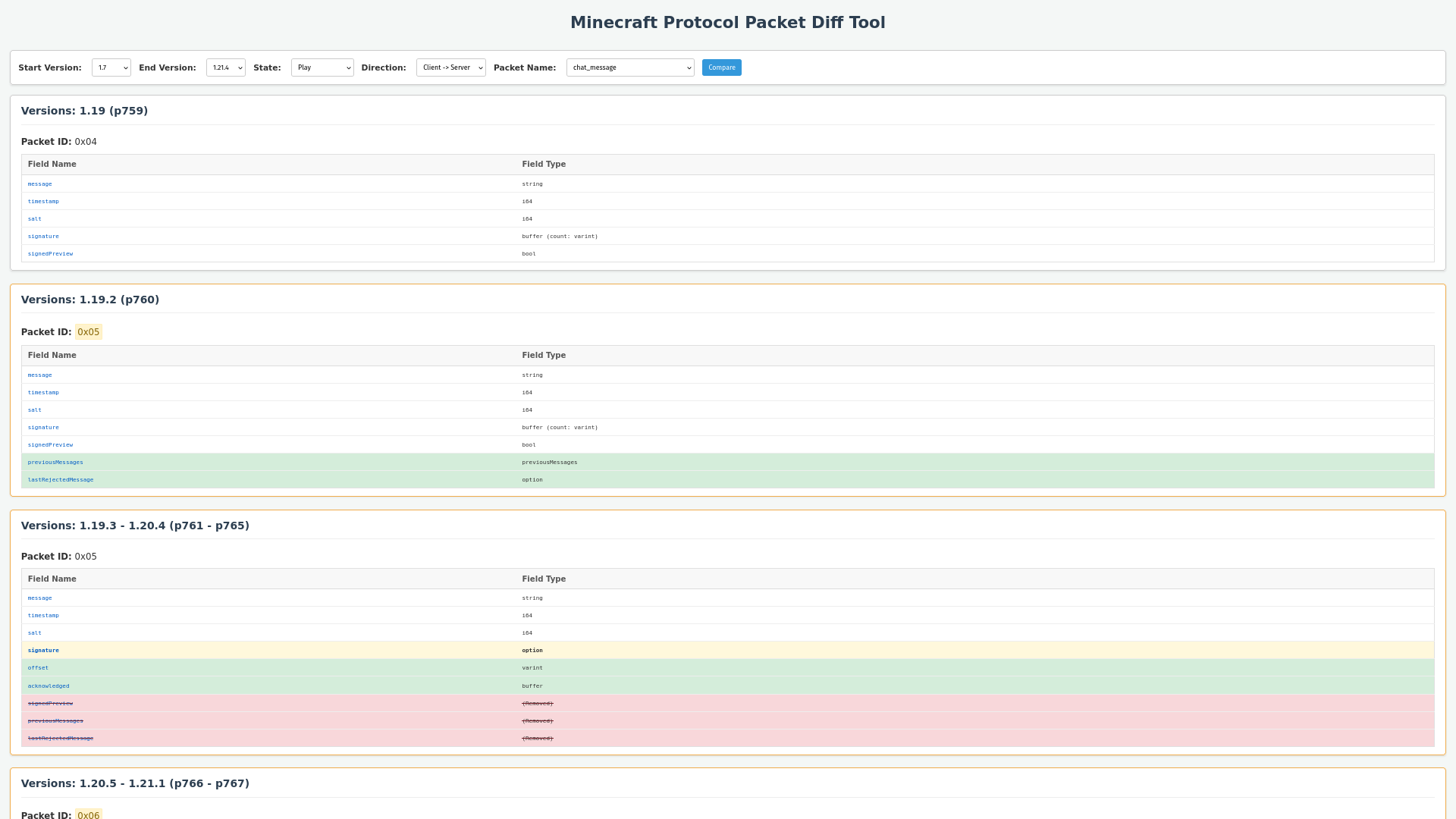Click the highlighted 0x06 packet ID badge

[88, 814]
